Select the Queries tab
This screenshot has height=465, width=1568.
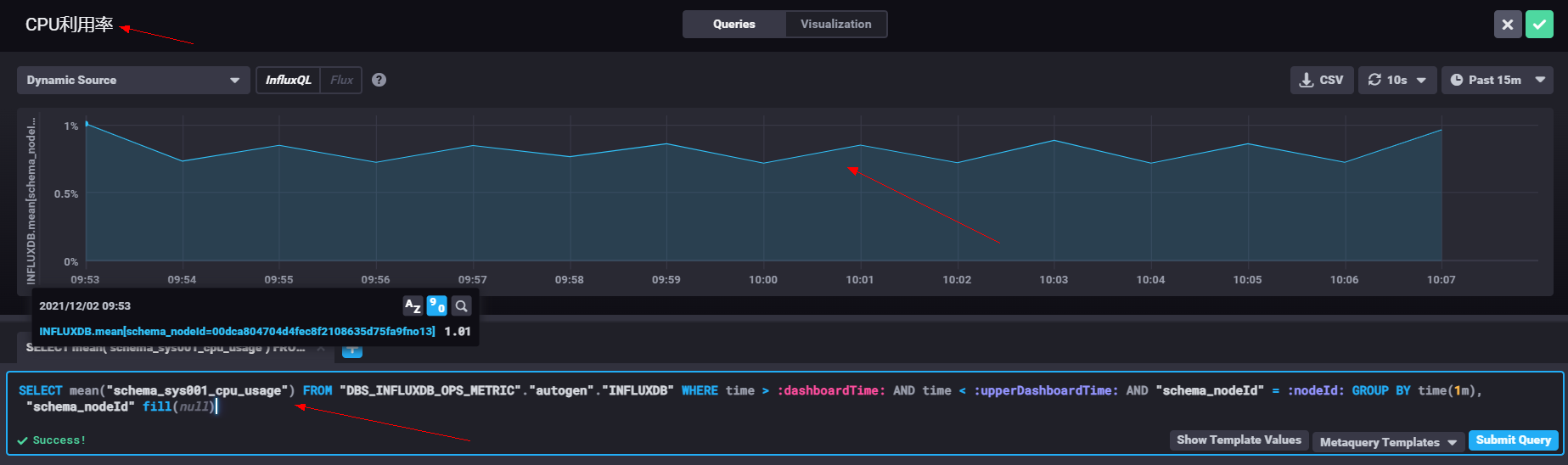pos(734,24)
